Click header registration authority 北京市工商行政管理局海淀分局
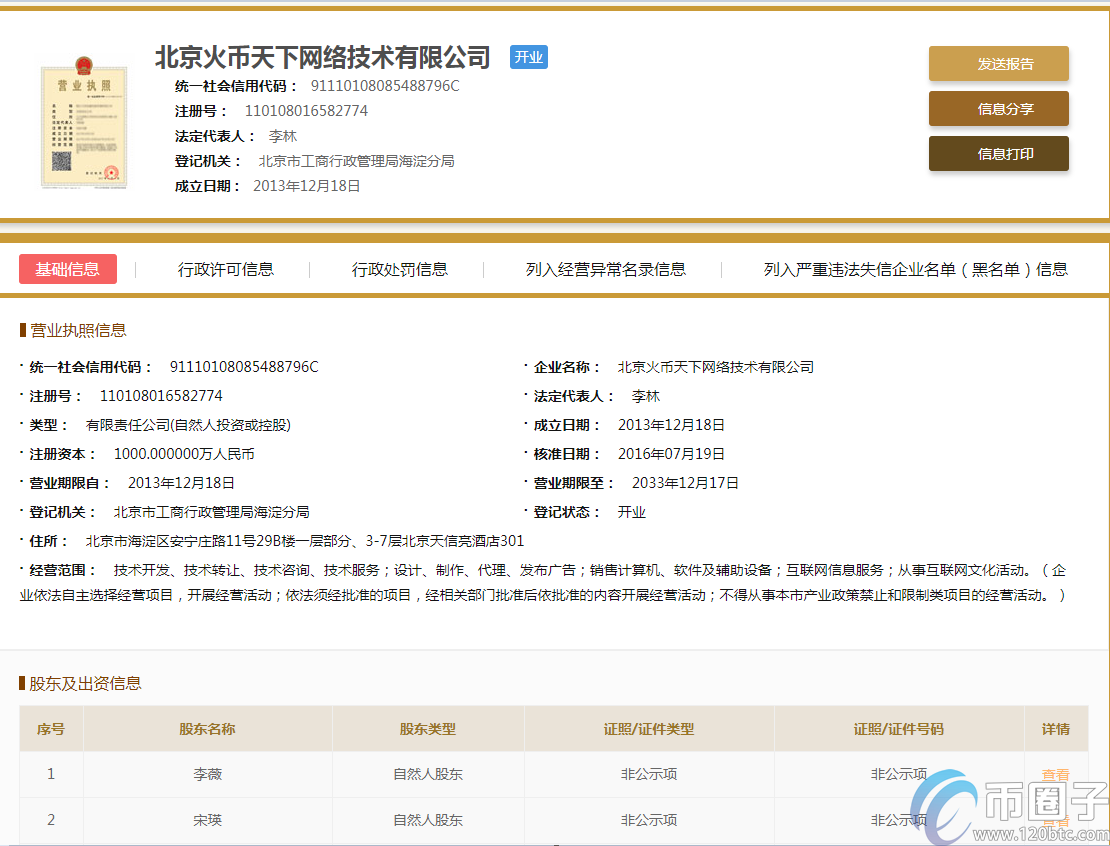1110x846 pixels. coord(356,161)
